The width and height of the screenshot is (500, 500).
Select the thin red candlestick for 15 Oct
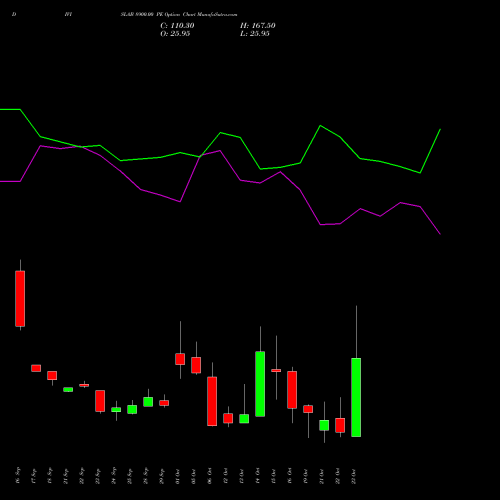point(276,370)
